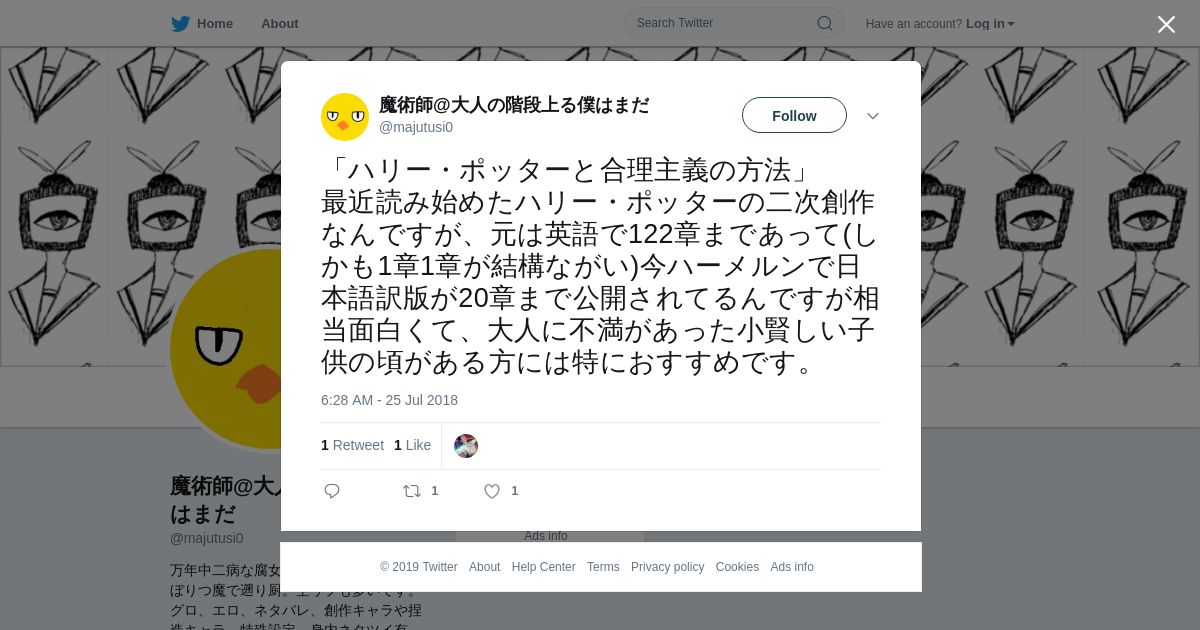This screenshot has width=1200, height=630.
Task: Open the majutusi0 chick avatar in the tweet
Action: (x=345, y=117)
